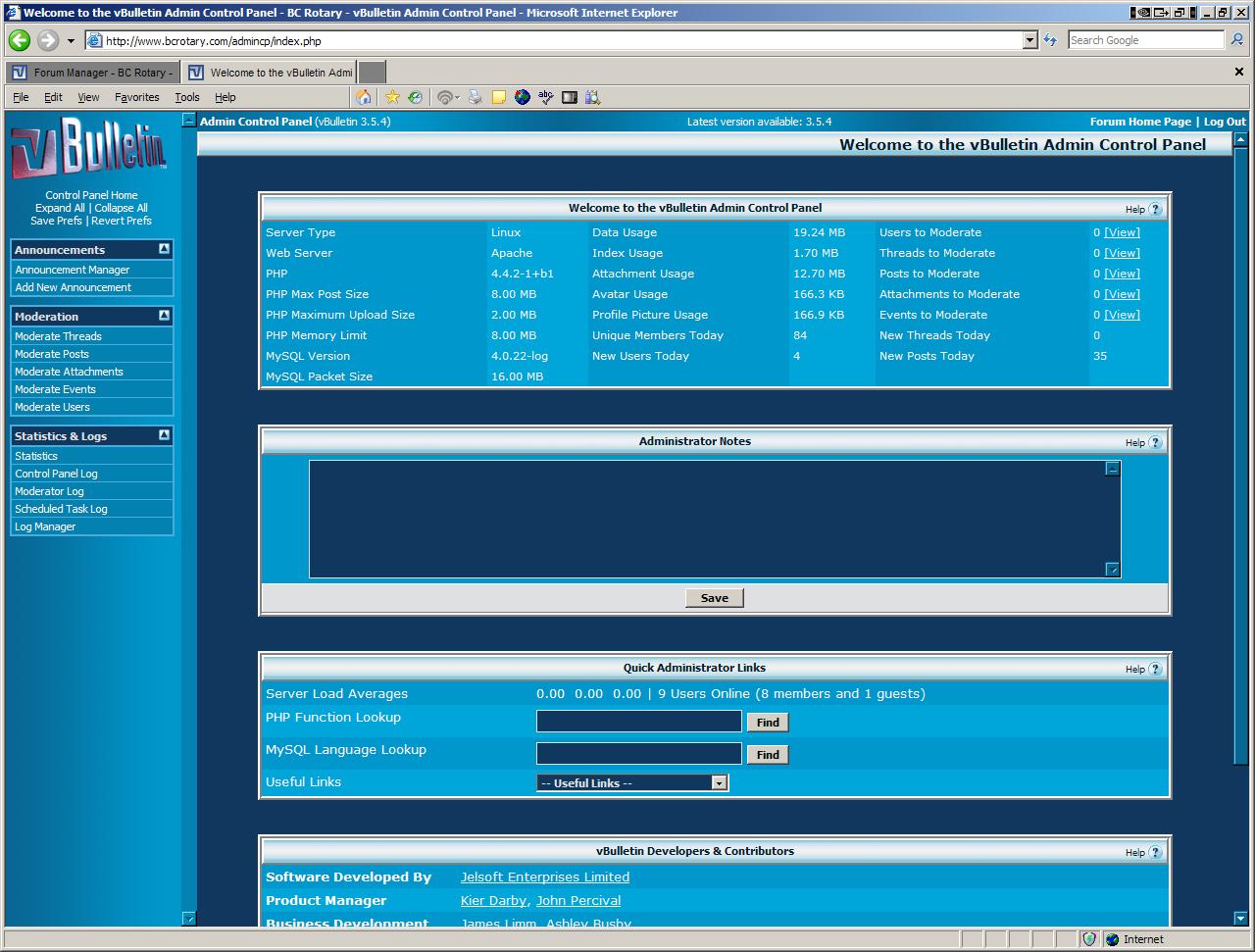
Task: Click the security shield icon in status bar
Action: (x=1089, y=939)
